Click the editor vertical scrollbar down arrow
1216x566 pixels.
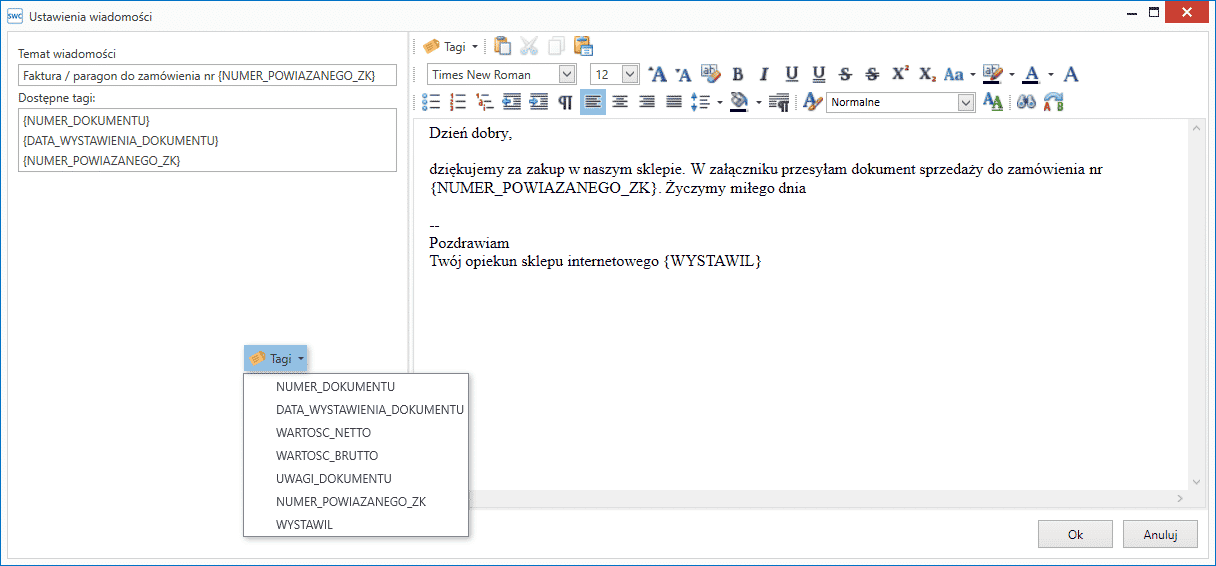(1197, 481)
